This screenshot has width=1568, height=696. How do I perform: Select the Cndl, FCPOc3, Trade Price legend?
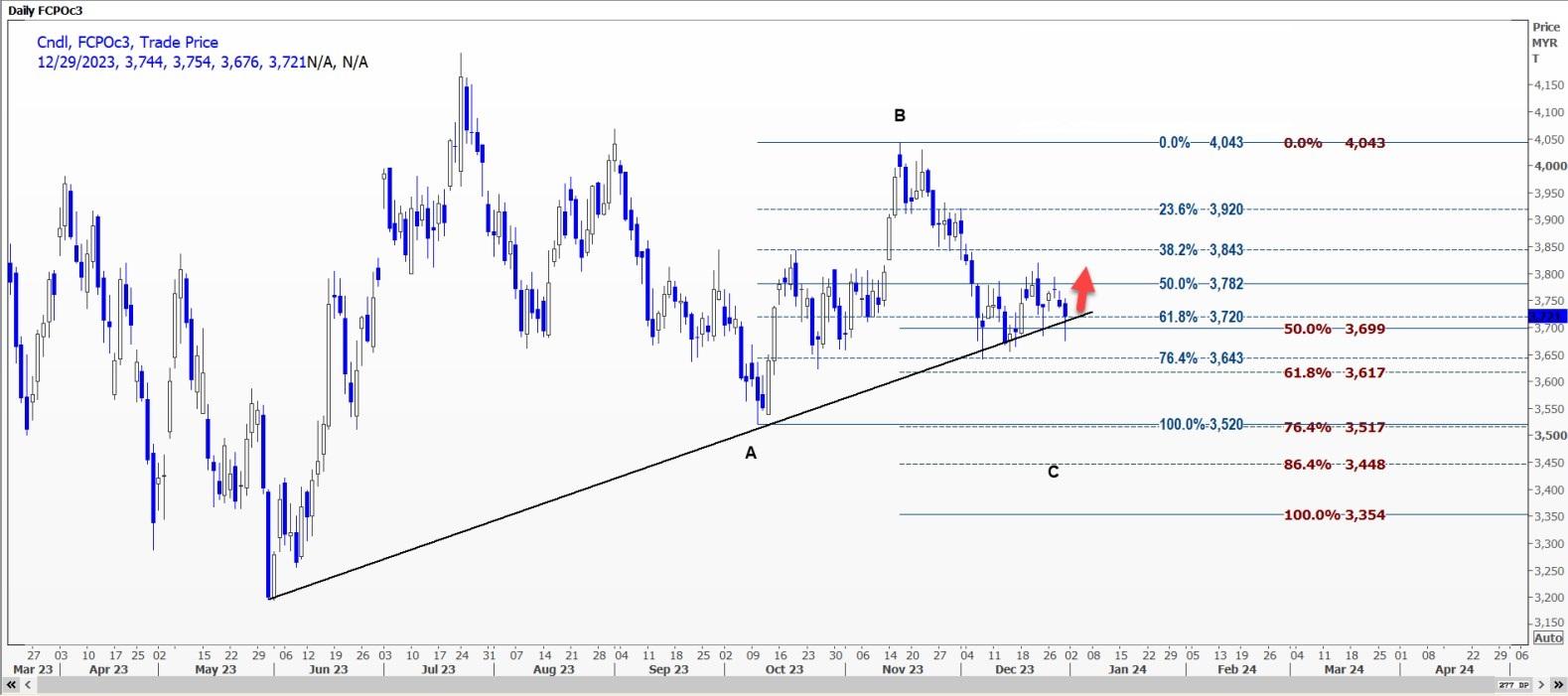click(x=127, y=42)
